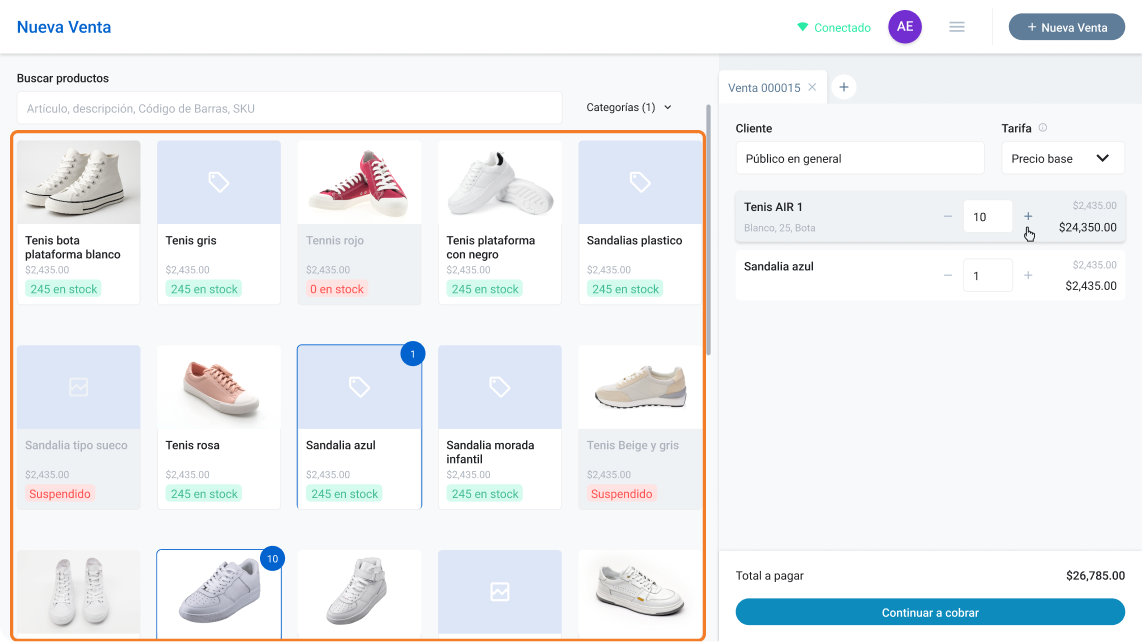This screenshot has width=1142, height=642.
Task: Click the blue badge showing 10
Action: coord(272,559)
